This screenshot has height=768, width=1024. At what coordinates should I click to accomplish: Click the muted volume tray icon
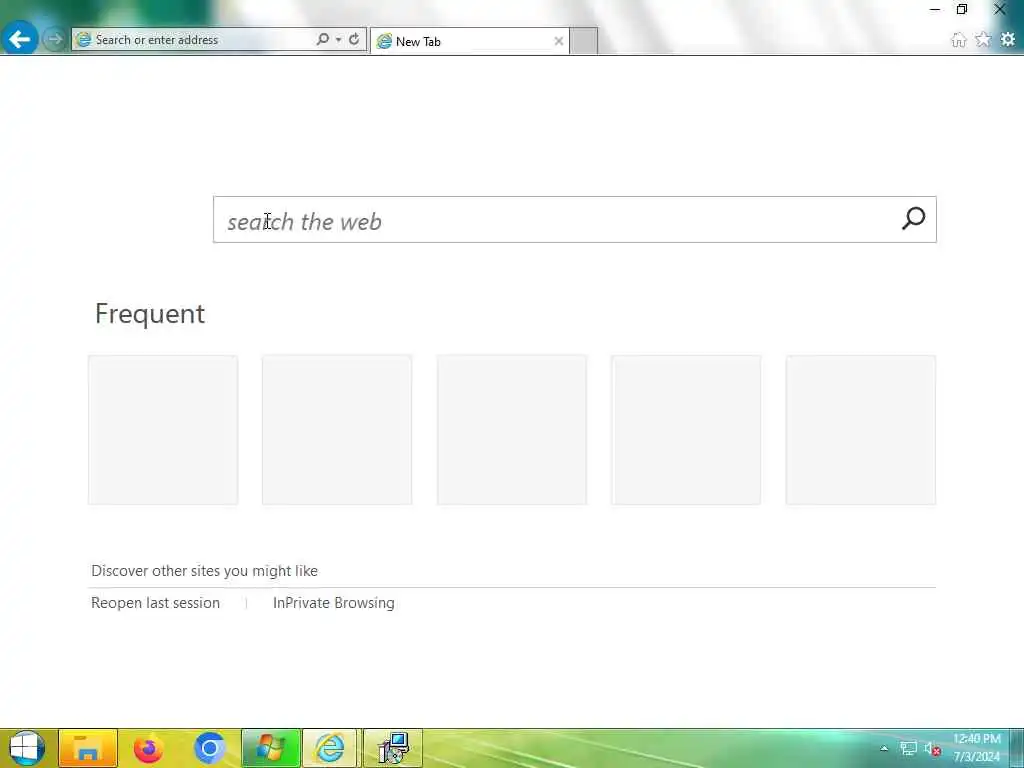pos(932,748)
